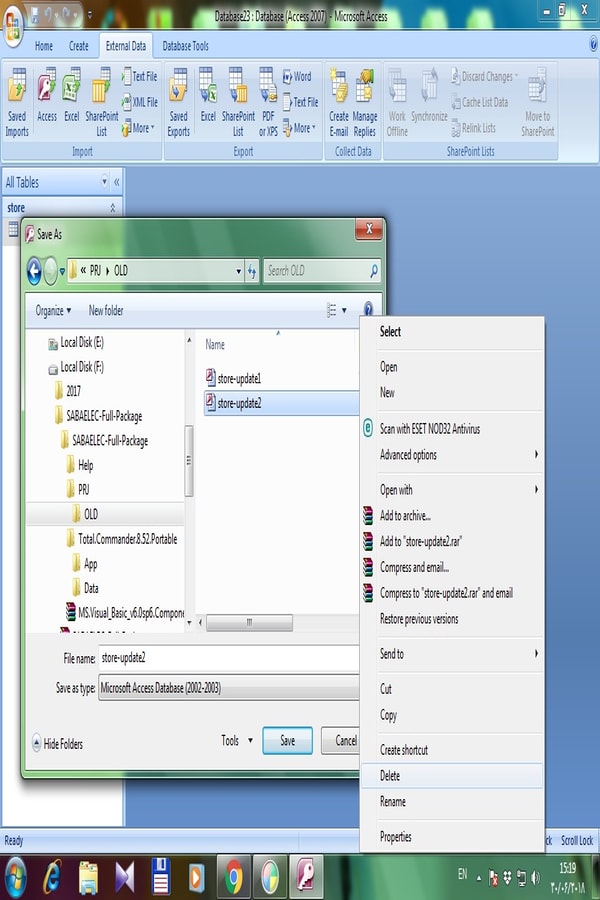Go back in the Save As dialog
This screenshot has width=600, height=900.
34,271
